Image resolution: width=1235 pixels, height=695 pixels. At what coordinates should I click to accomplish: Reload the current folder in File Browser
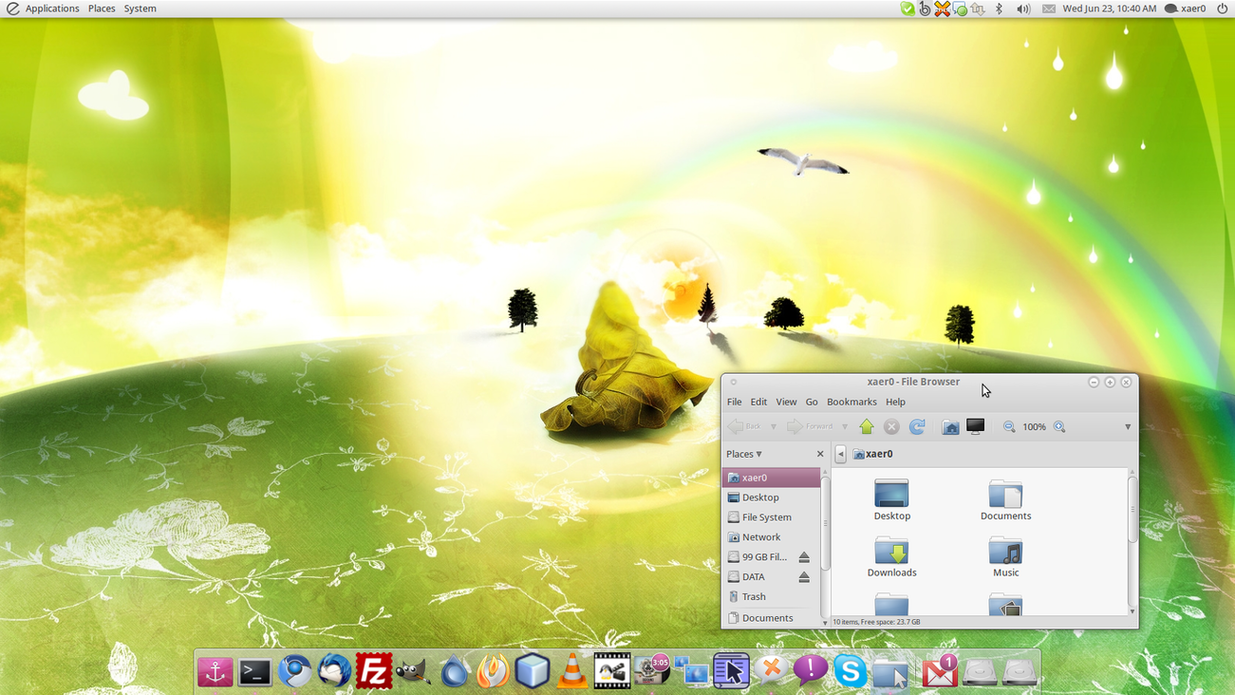pos(916,427)
